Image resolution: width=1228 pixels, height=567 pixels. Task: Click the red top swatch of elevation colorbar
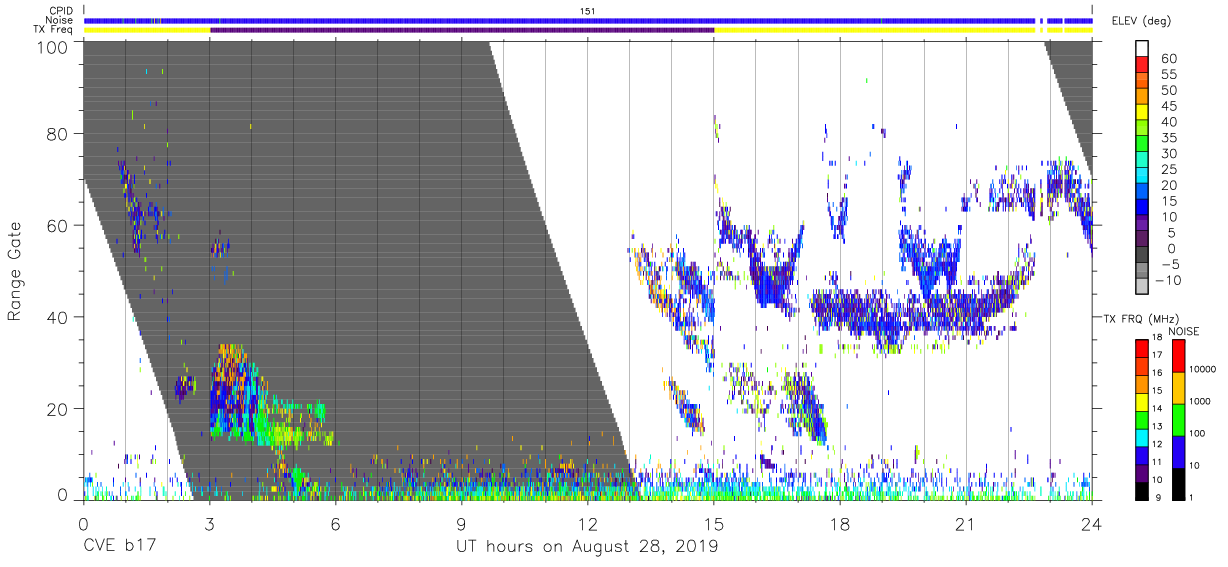(1144, 66)
